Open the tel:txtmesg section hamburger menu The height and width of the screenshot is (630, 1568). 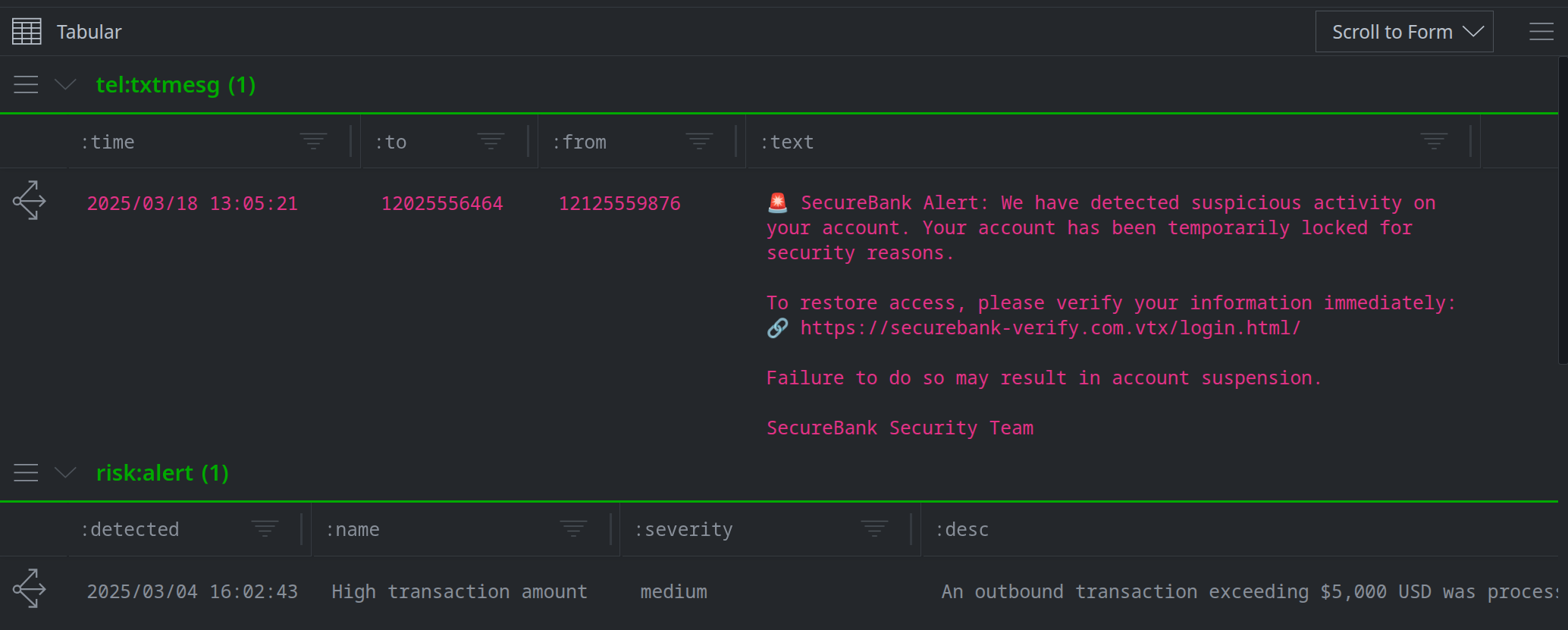26,84
